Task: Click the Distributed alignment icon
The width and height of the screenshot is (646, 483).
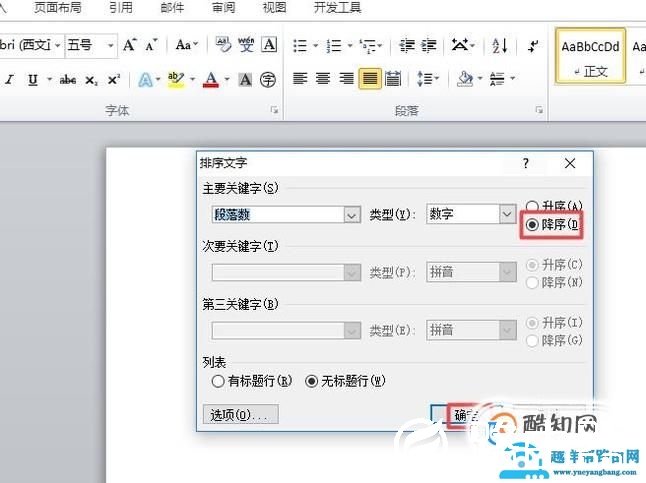Action: 393,78
